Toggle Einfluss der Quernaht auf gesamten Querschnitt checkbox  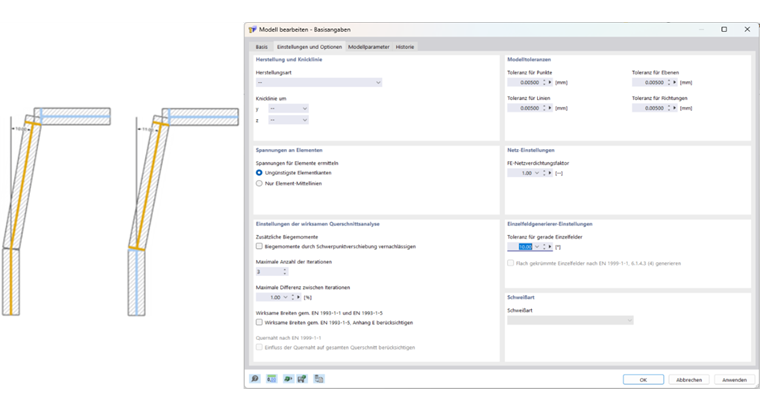tap(259, 347)
